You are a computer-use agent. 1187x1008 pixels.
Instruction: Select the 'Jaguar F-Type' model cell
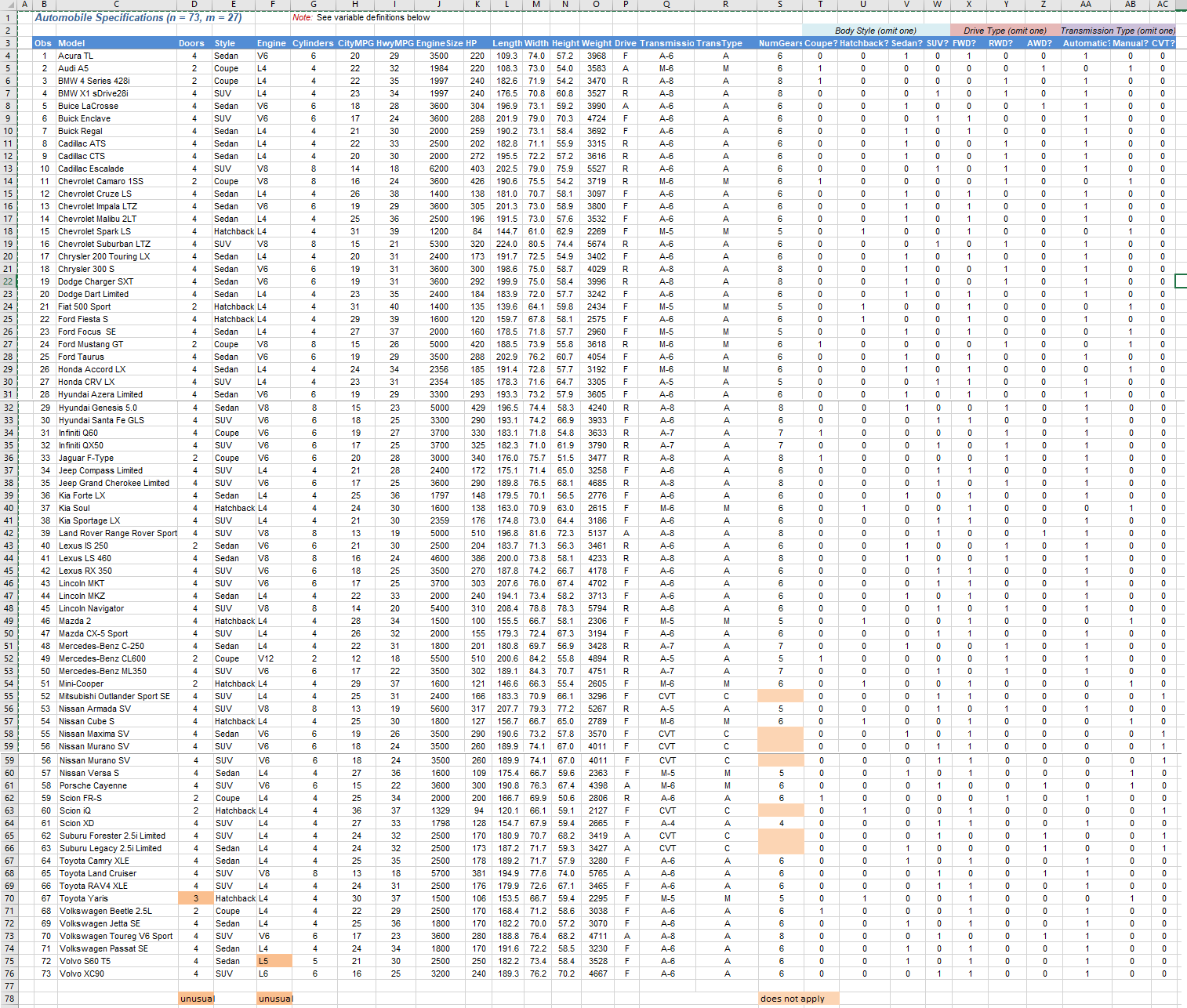(x=117, y=458)
